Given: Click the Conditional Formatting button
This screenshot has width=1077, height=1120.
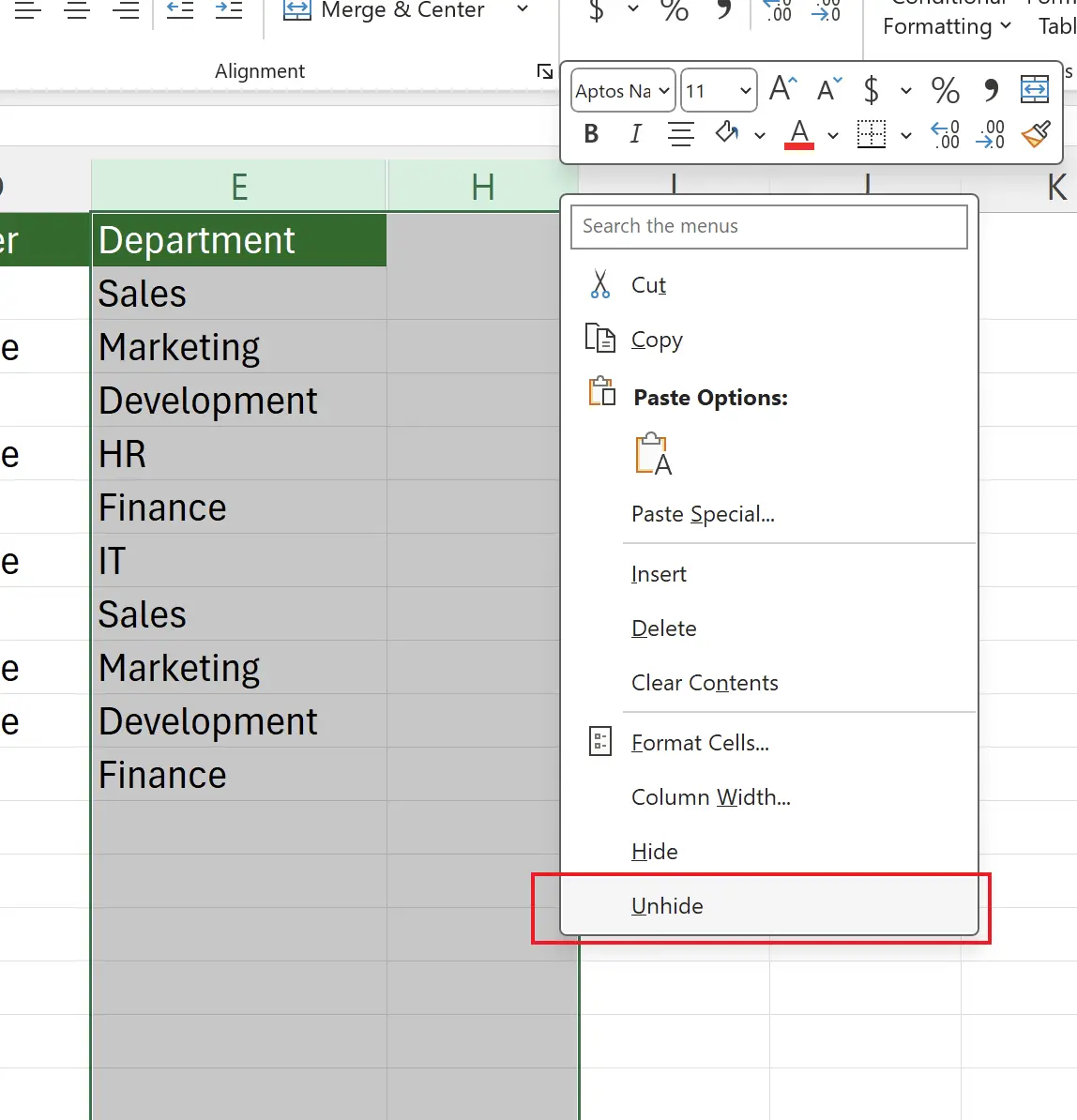Looking at the screenshot, I should pyautogui.click(x=946, y=21).
